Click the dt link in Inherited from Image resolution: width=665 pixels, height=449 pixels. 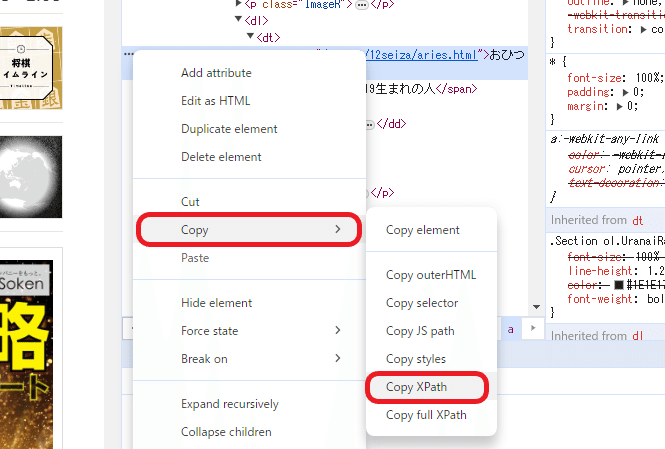[x=637, y=220]
